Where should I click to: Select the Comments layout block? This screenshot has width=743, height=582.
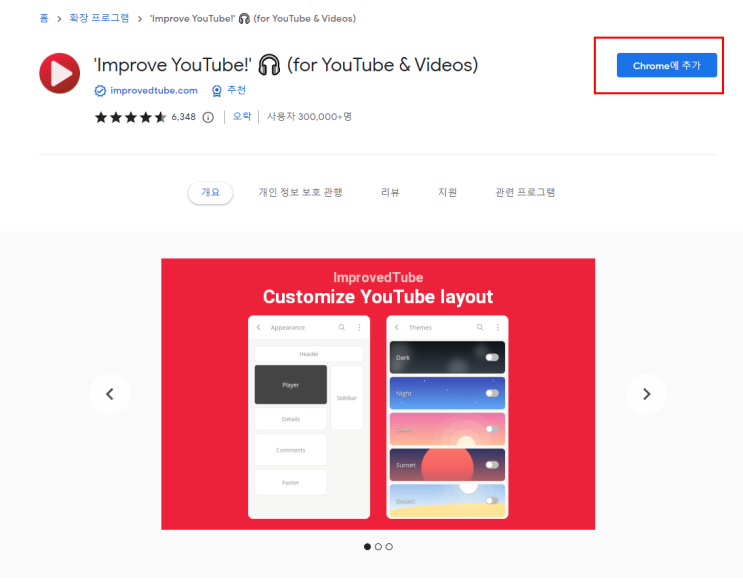point(290,450)
